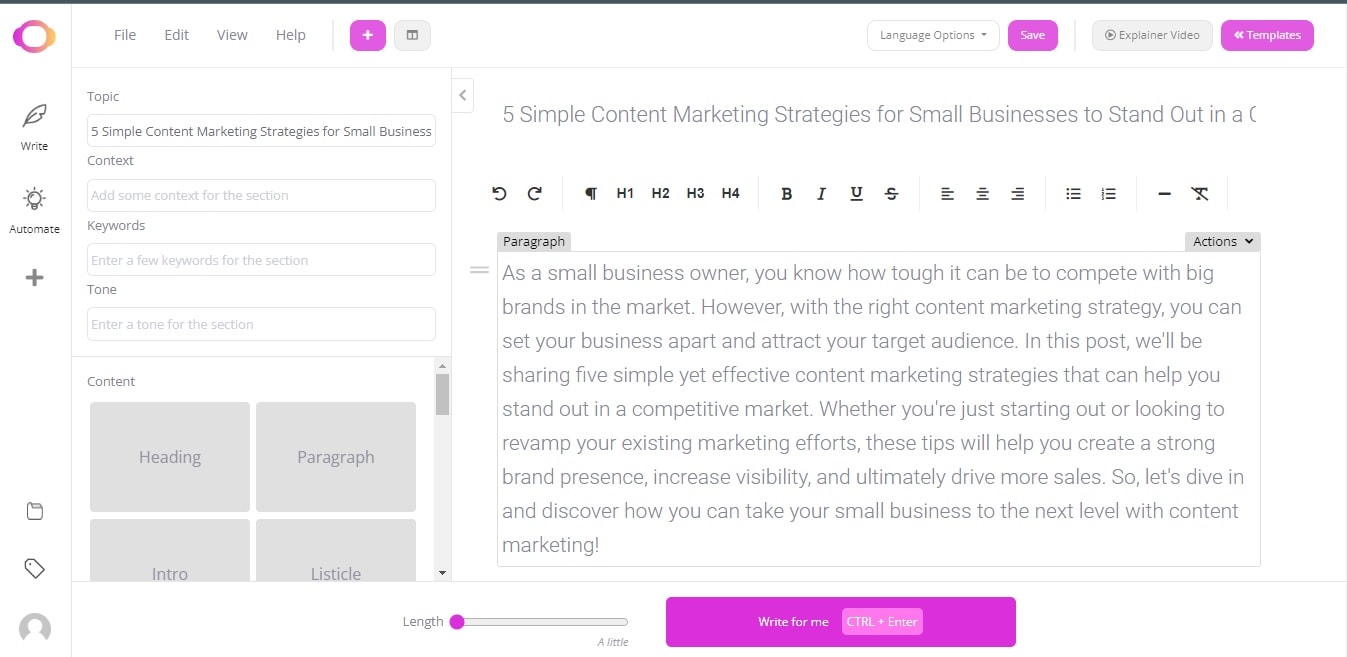Viewport: 1347px width, 657px height.
Task: Collapse the left sidebar panel
Action: tap(463, 95)
